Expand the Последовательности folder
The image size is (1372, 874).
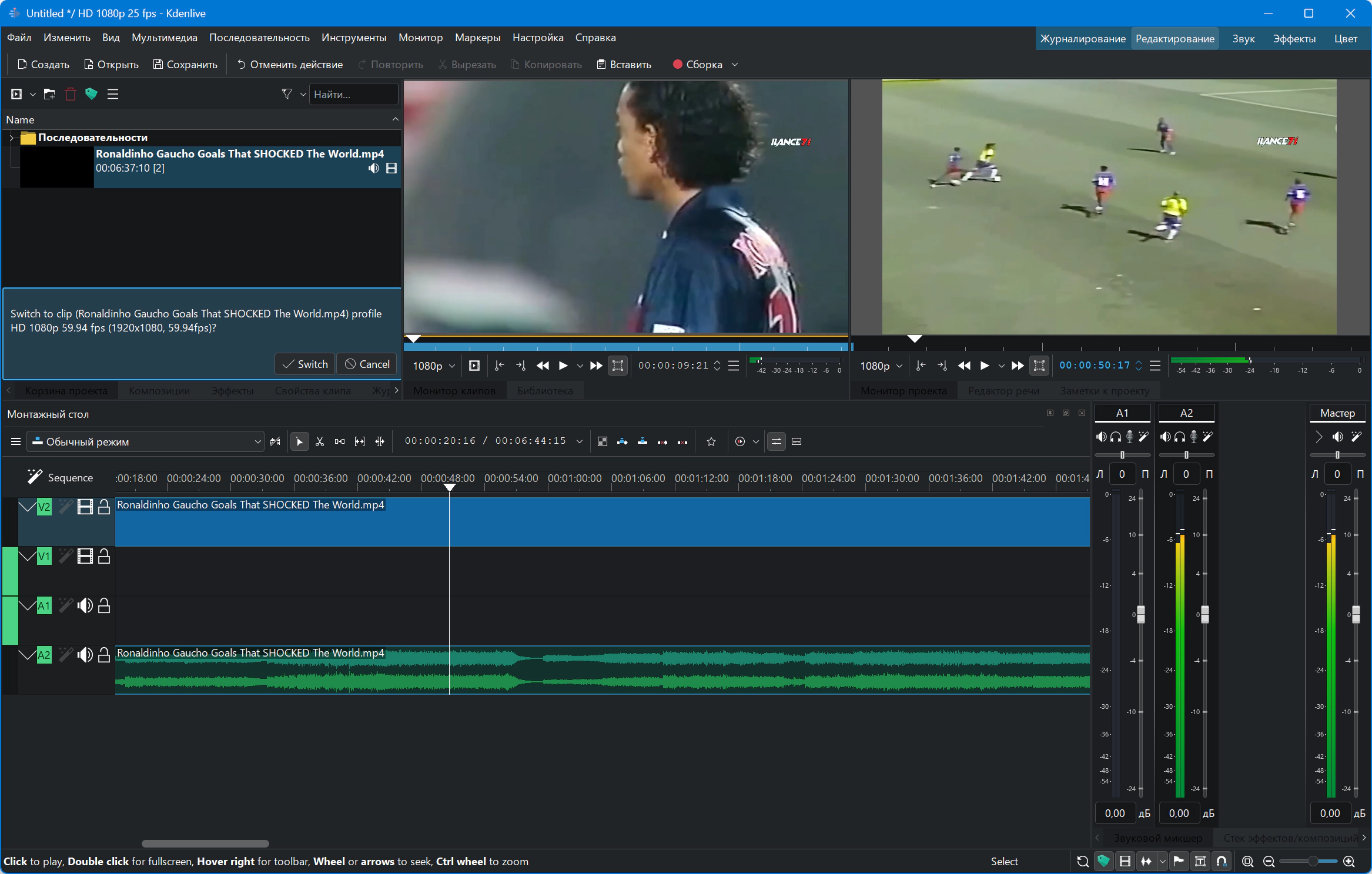coord(11,138)
